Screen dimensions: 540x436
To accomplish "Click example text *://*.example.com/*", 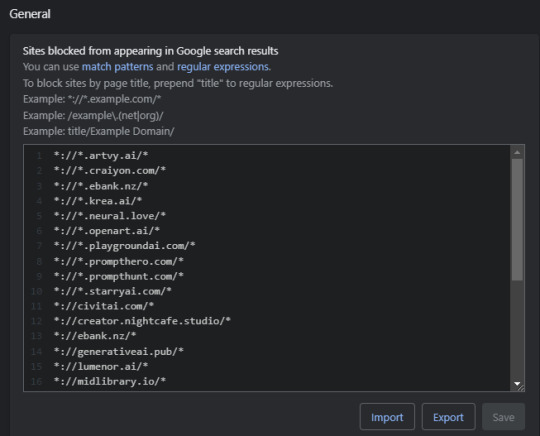I will click(114, 99).
